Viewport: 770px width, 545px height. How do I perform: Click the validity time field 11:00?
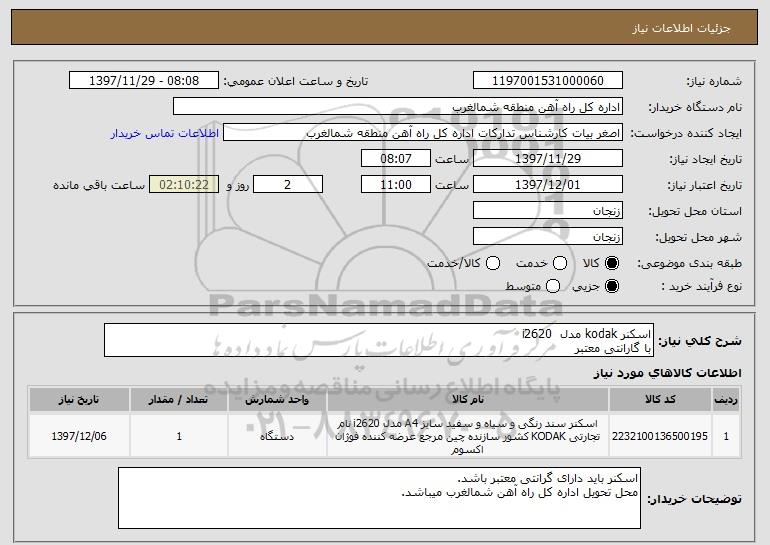pyautogui.click(x=396, y=185)
